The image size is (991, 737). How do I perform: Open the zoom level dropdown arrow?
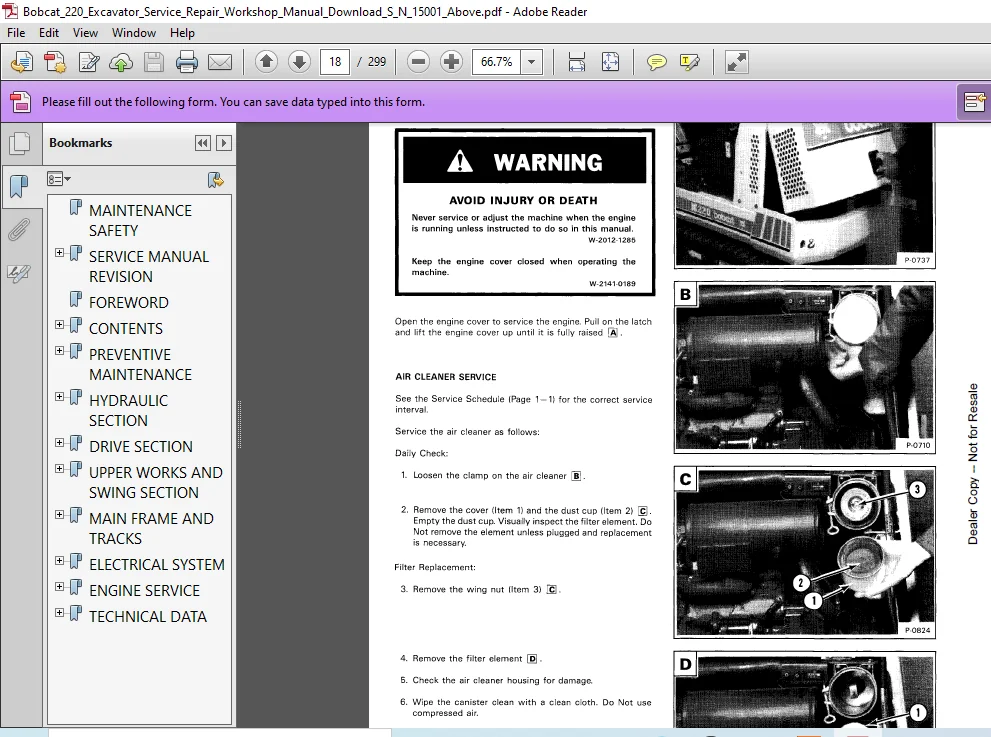[x=532, y=61]
